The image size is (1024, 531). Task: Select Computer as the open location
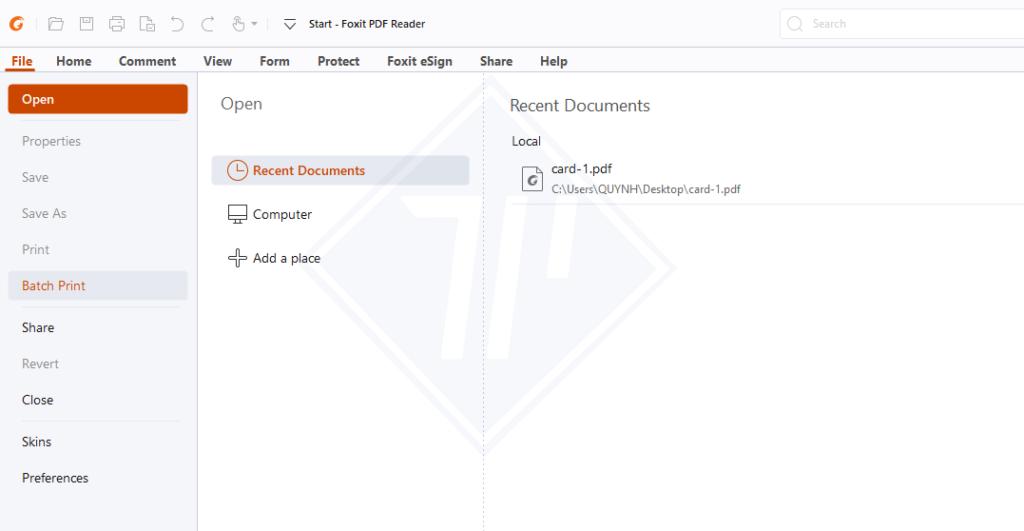pyautogui.click(x=282, y=215)
